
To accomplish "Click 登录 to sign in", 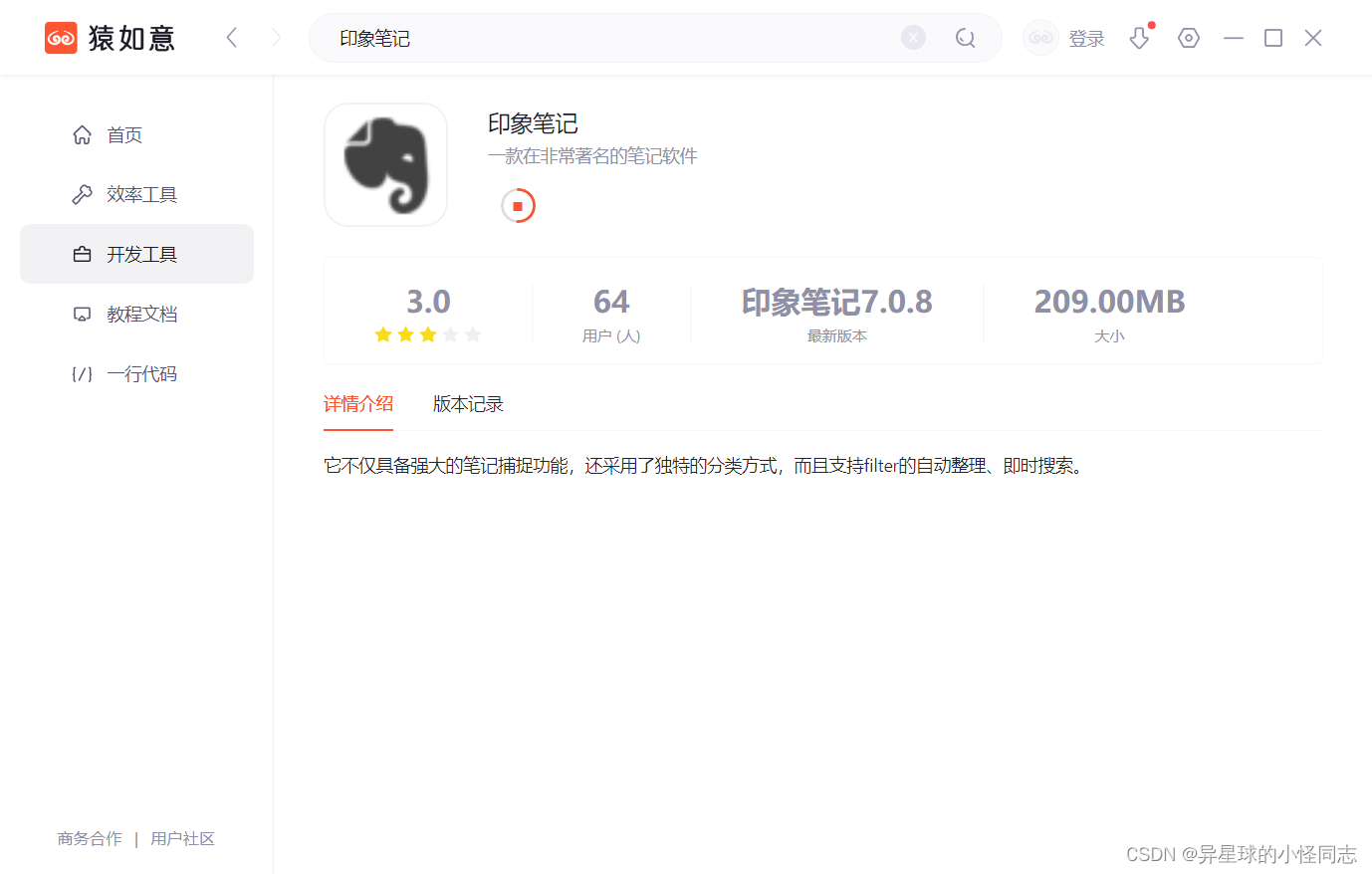I will (x=1086, y=39).
